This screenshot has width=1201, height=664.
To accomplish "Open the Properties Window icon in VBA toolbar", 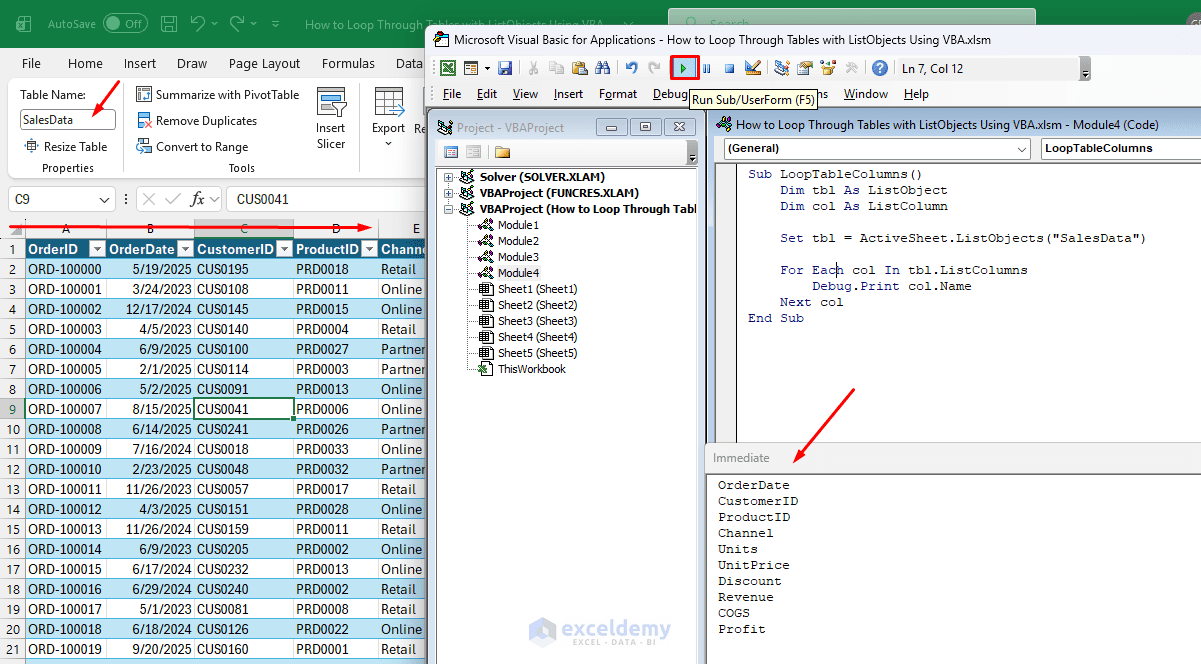I will [x=805, y=68].
